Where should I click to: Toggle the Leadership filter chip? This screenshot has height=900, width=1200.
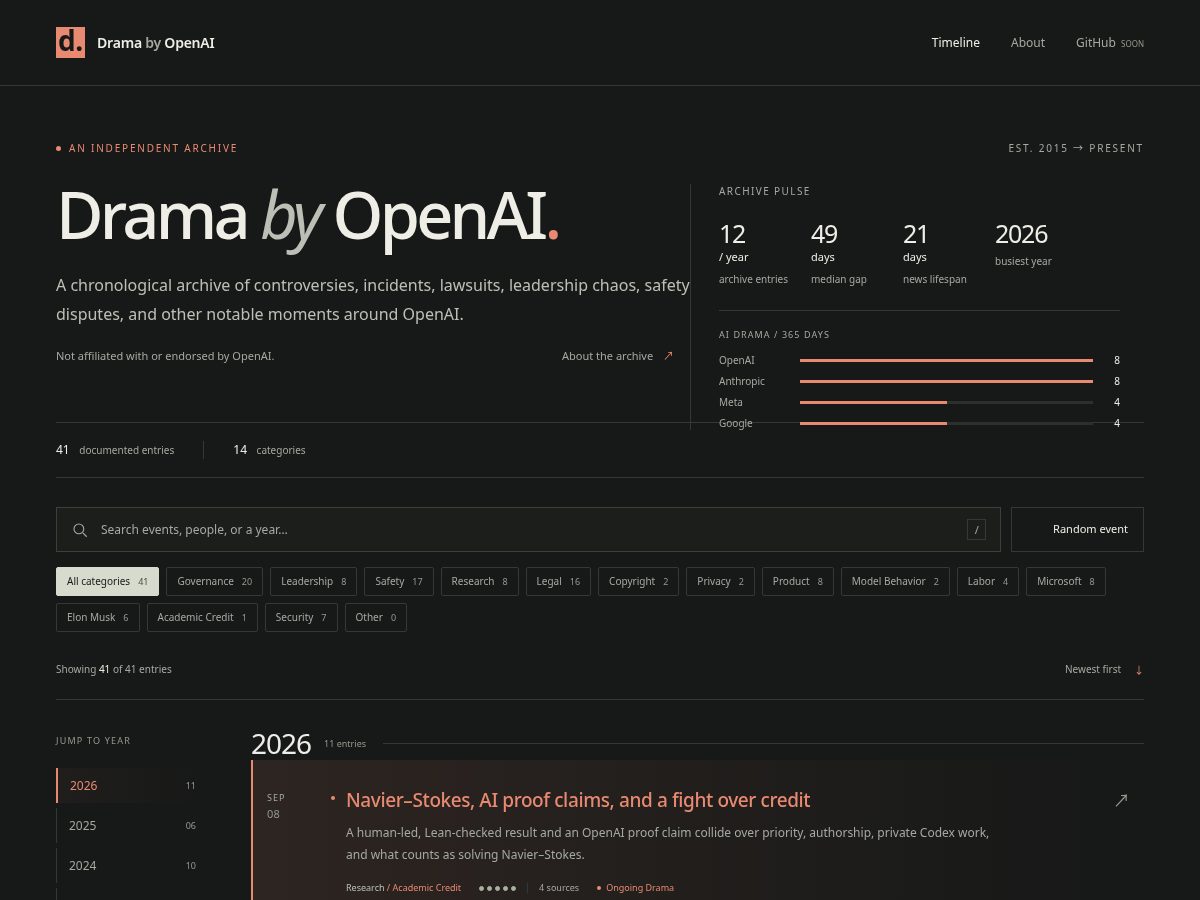click(x=313, y=582)
